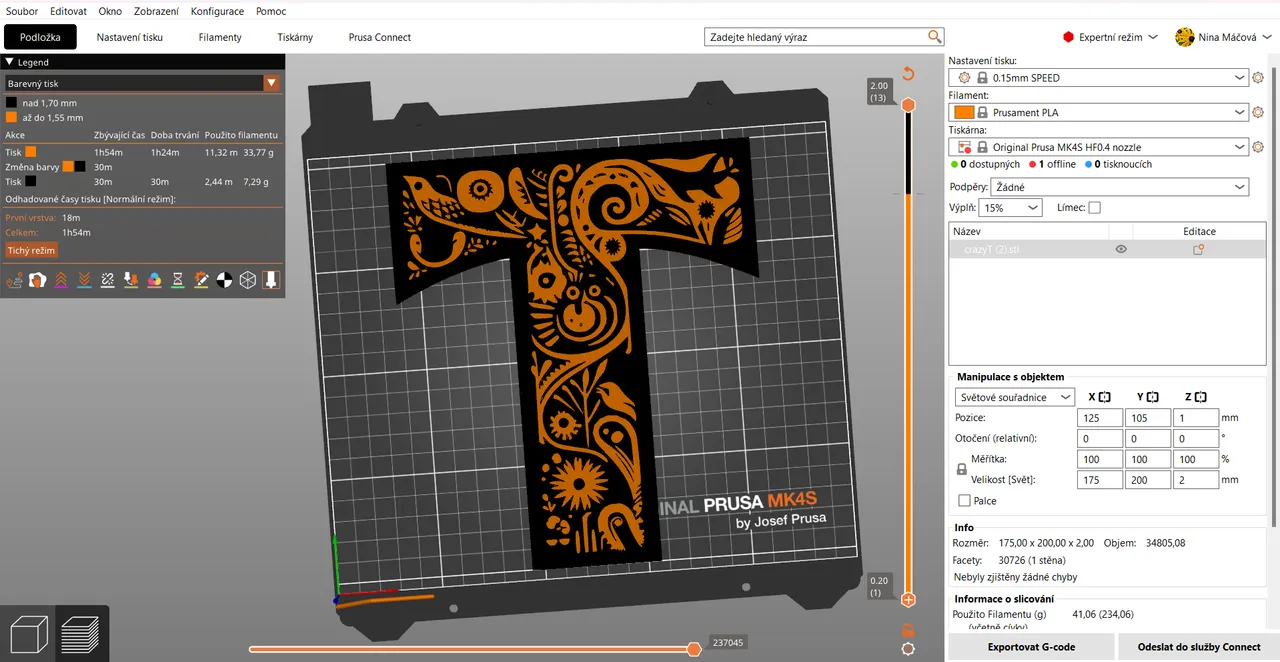The image size is (1280, 662).
Task: Open filament settings gear for Prusament PLA
Action: point(1258,112)
